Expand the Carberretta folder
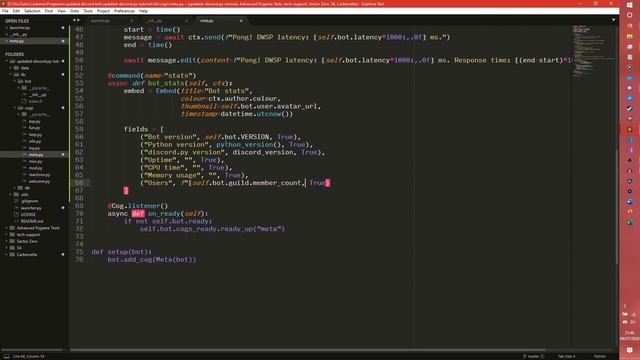640x360 pixels. pos(7,254)
